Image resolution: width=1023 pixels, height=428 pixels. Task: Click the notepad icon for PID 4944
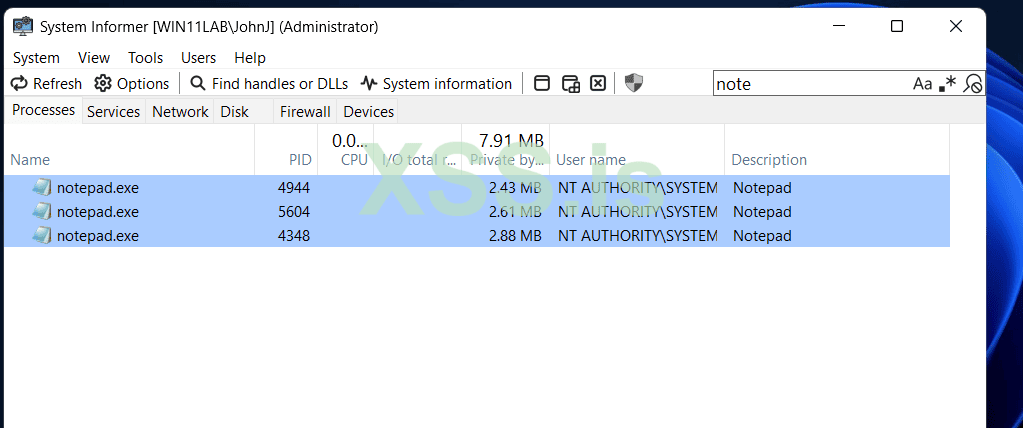(x=42, y=188)
